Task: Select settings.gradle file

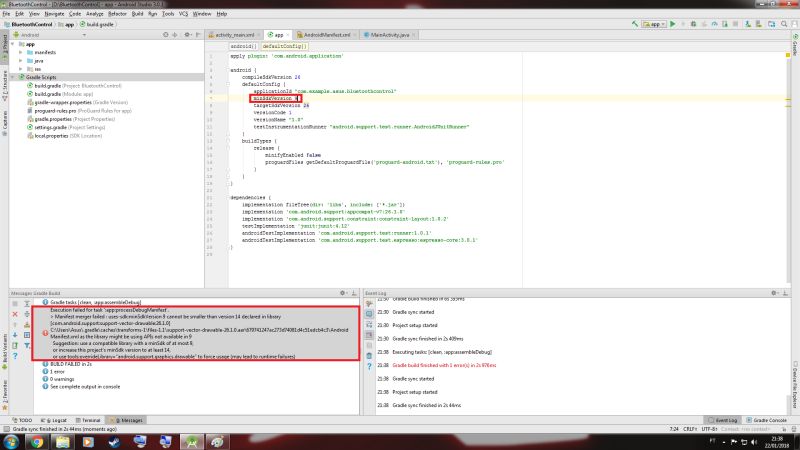Action: point(66,128)
